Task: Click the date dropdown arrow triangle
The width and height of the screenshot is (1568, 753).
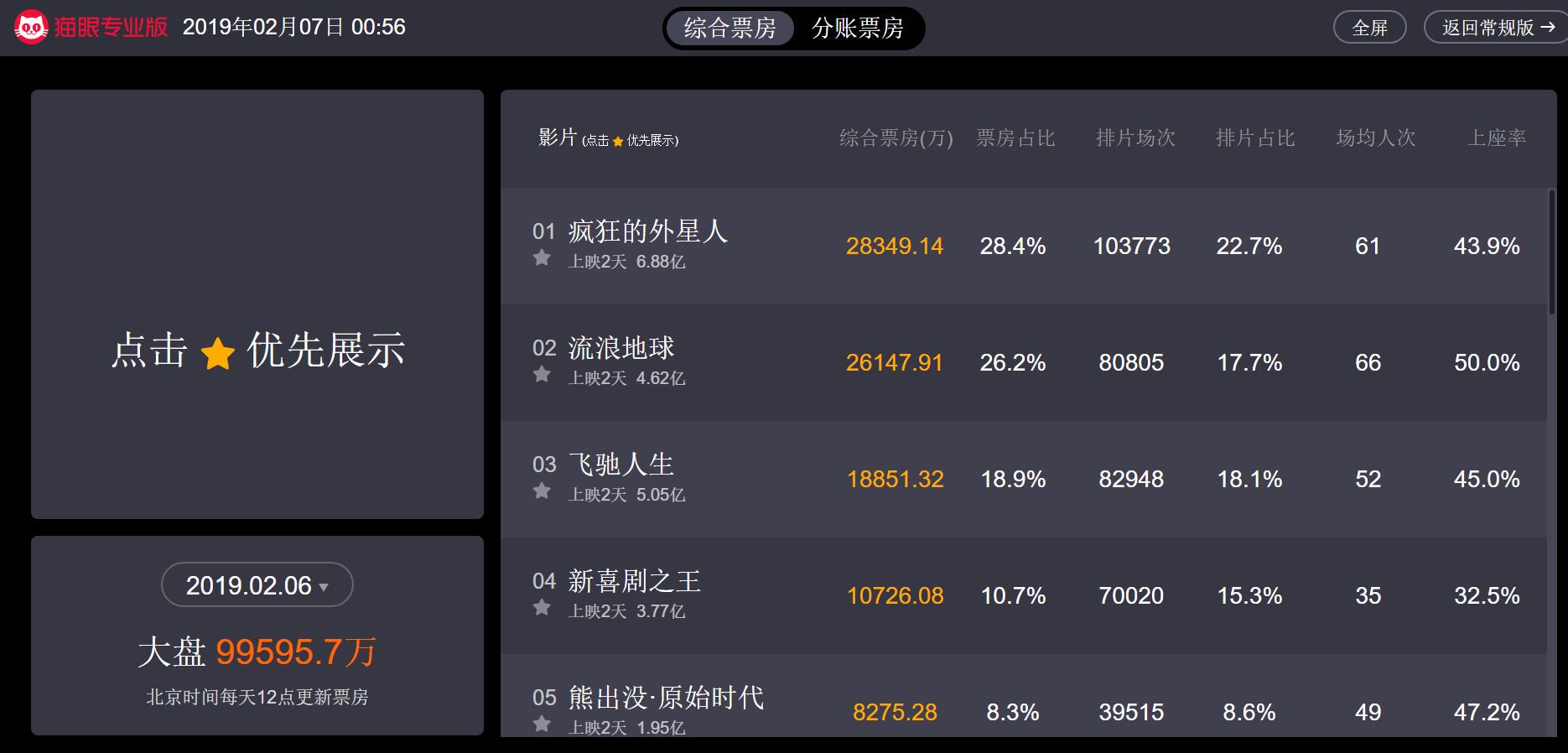Action: pyautogui.click(x=324, y=588)
